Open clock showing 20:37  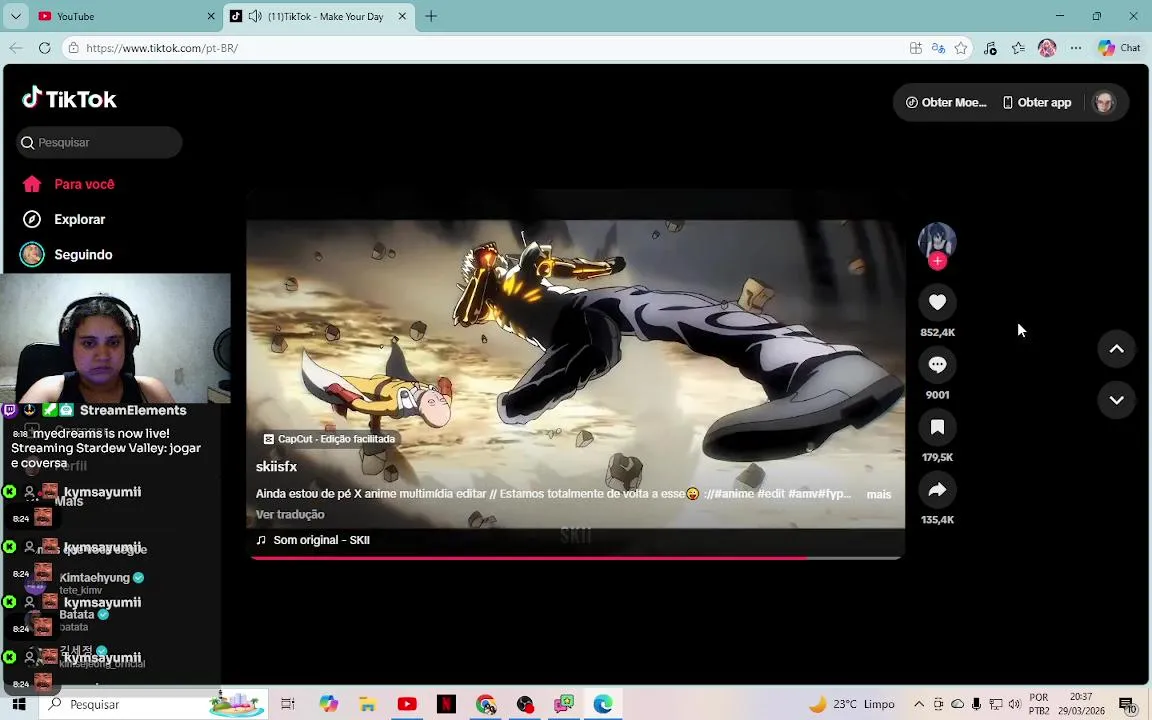pyautogui.click(x=1081, y=704)
